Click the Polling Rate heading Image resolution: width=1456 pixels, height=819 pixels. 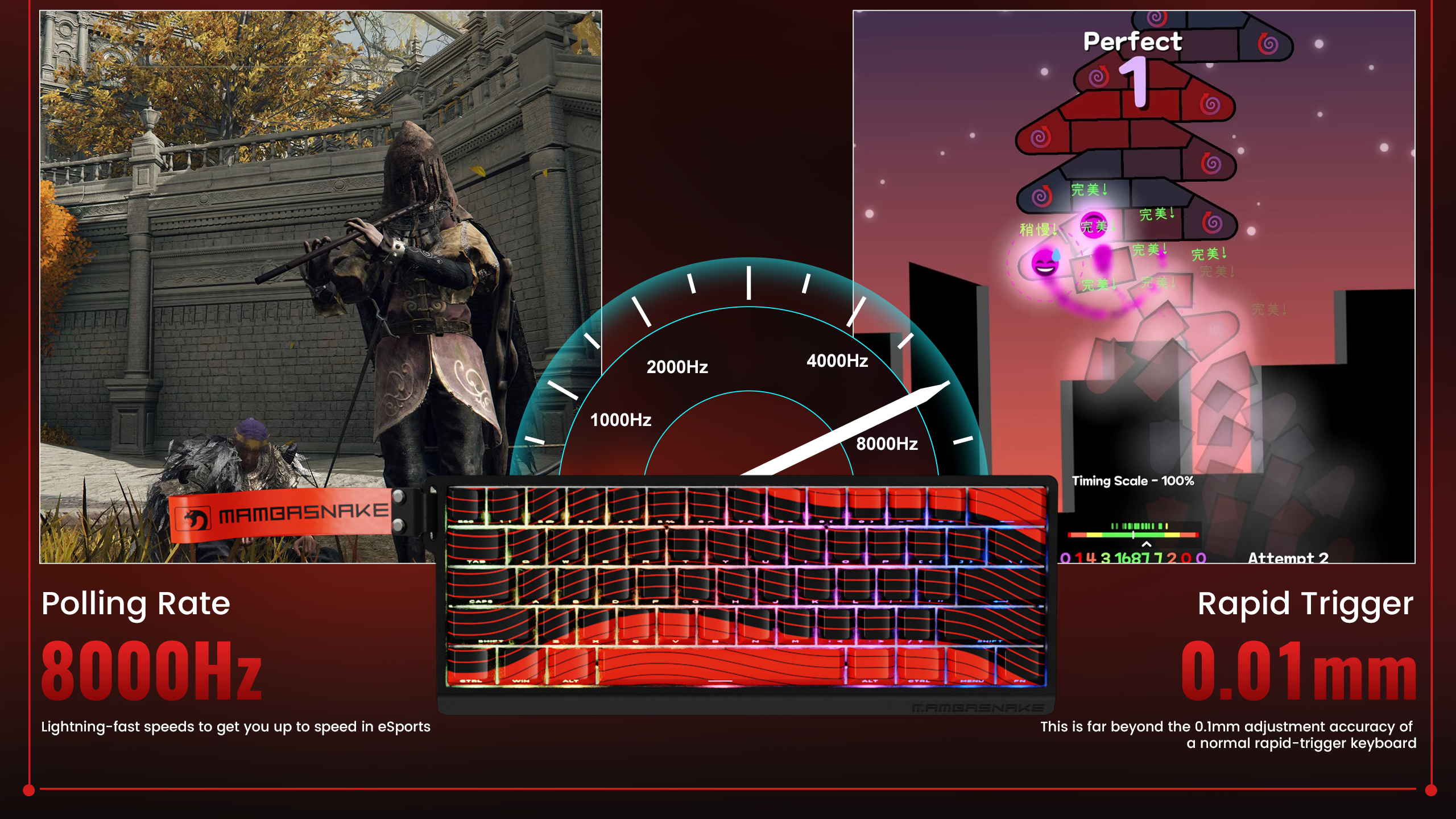point(136,603)
